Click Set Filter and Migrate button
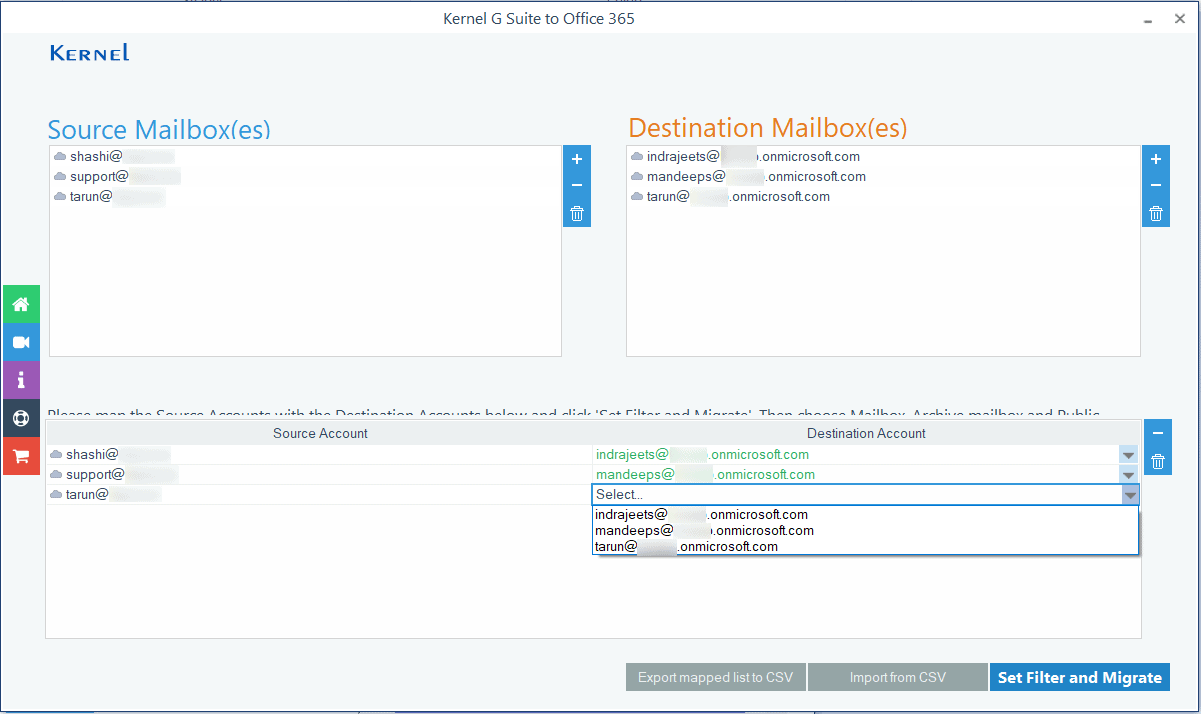The image size is (1201, 714). click(1079, 677)
